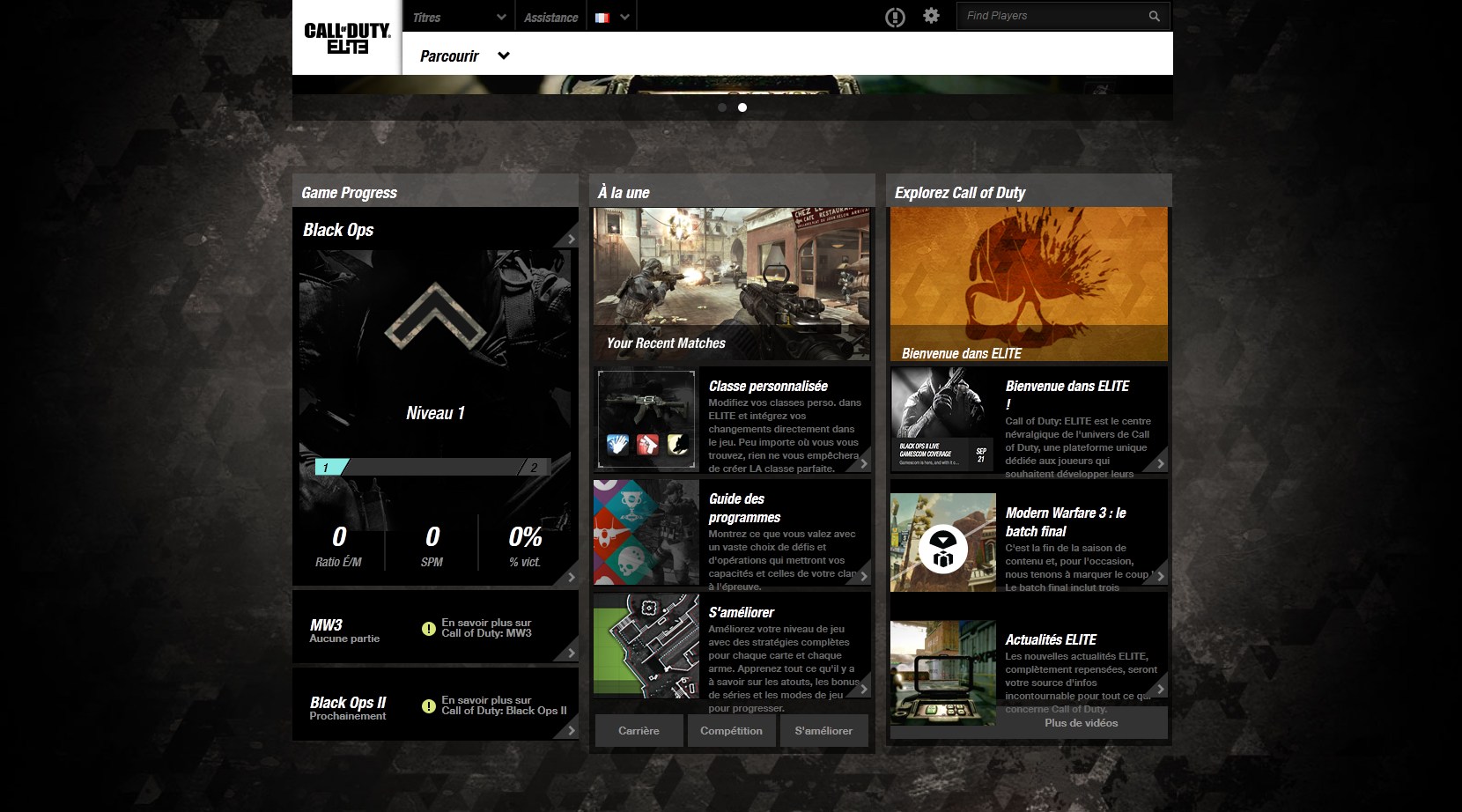
Task: Click the round helmet badge on MW3 thumbnail
Action: 942,550
